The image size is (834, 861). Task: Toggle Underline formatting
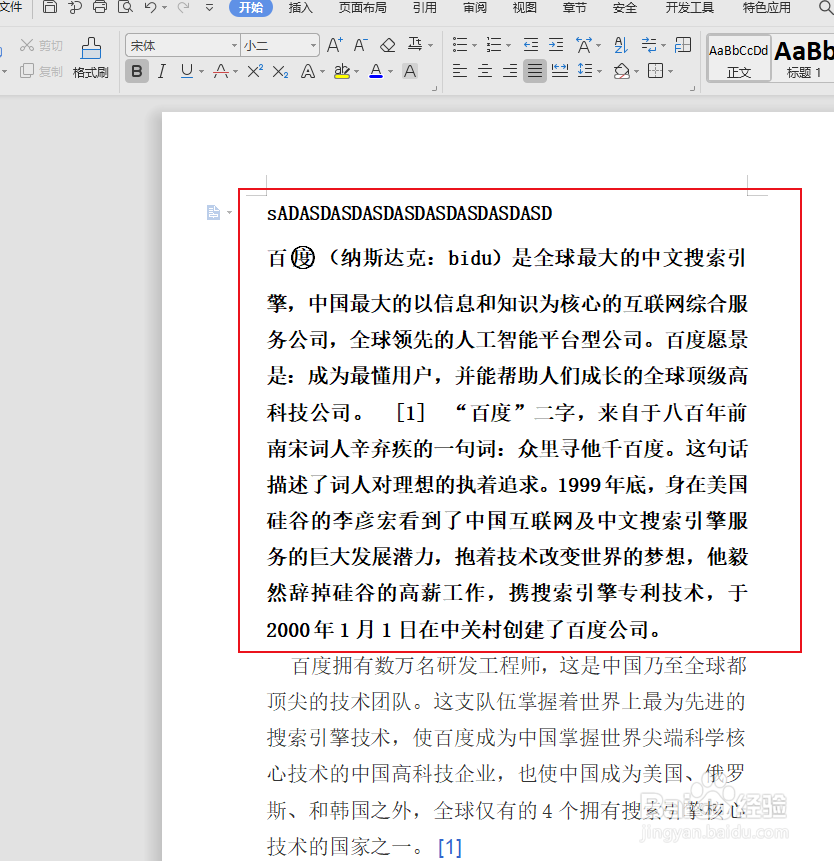coord(187,71)
